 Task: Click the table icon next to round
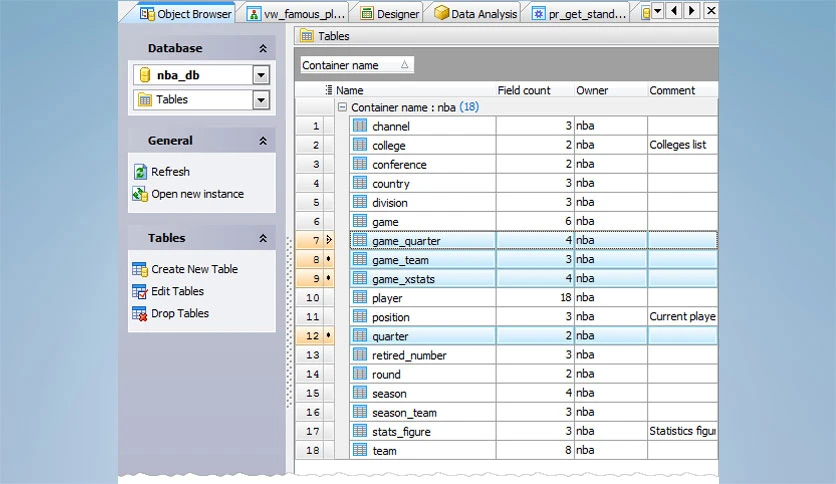pos(360,374)
